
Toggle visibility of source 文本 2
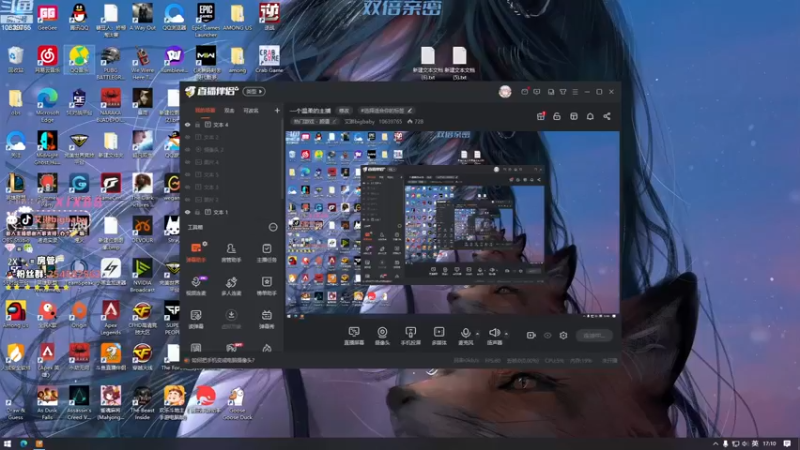pos(188,137)
